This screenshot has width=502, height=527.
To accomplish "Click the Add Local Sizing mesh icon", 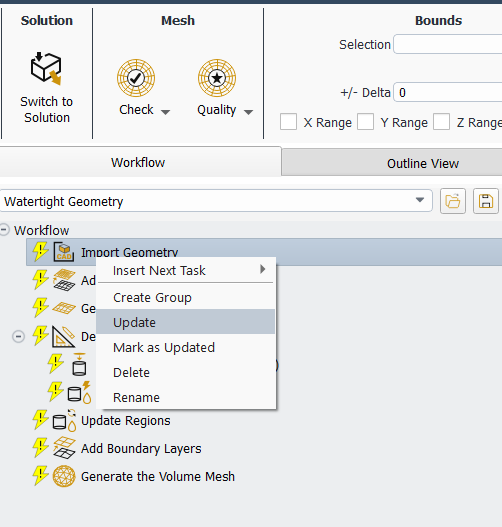I will 64,280.
